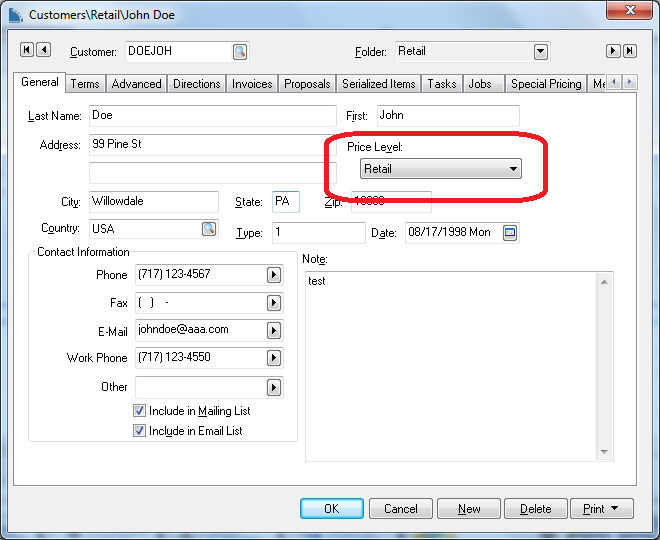Click into the Last Name field
This screenshot has height=540, width=660.
point(211,116)
